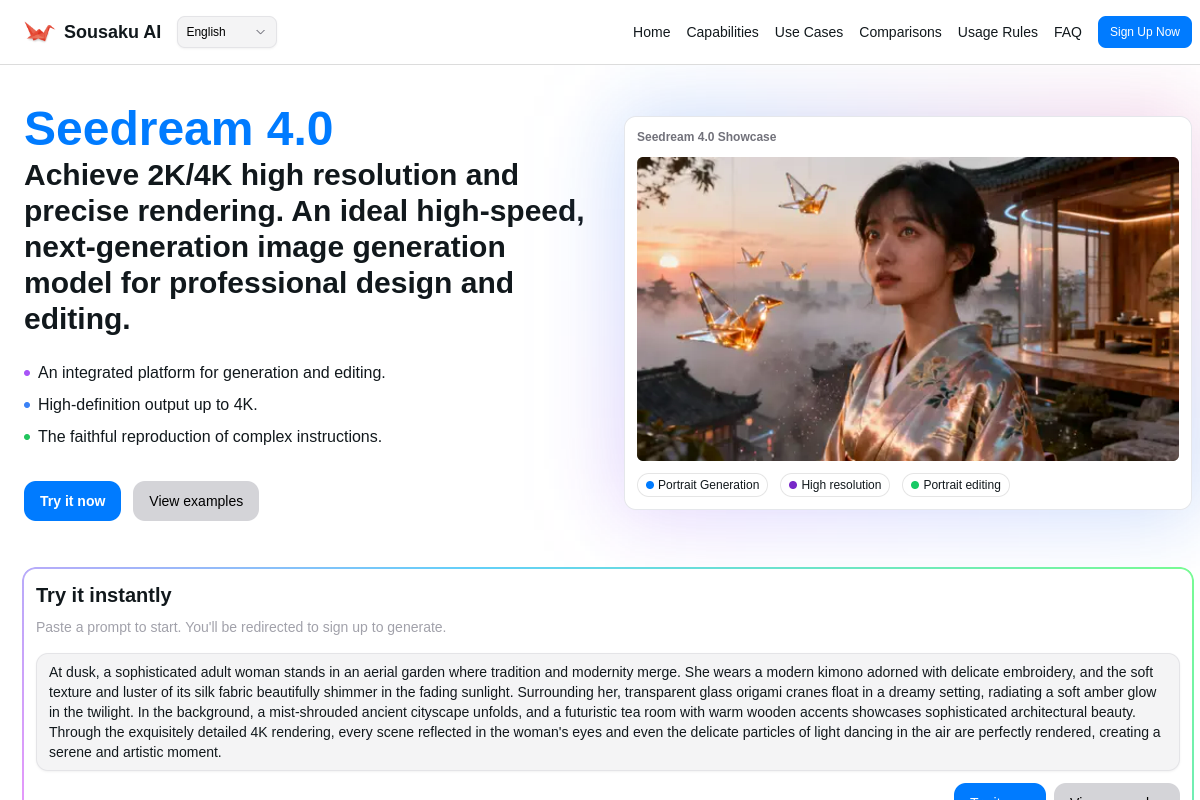This screenshot has width=1200, height=800.
Task: Click the Seedream 4.0 heading title
Action: click(178, 129)
